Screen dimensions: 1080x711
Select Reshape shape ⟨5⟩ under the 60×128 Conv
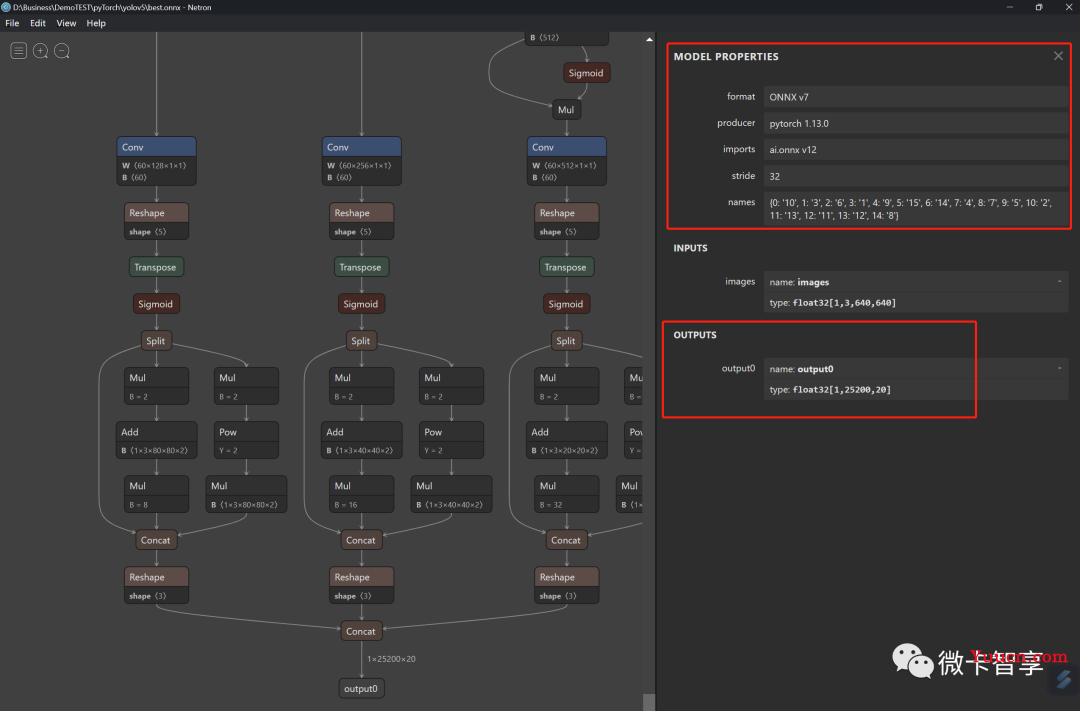pyautogui.click(x=156, y=221)
